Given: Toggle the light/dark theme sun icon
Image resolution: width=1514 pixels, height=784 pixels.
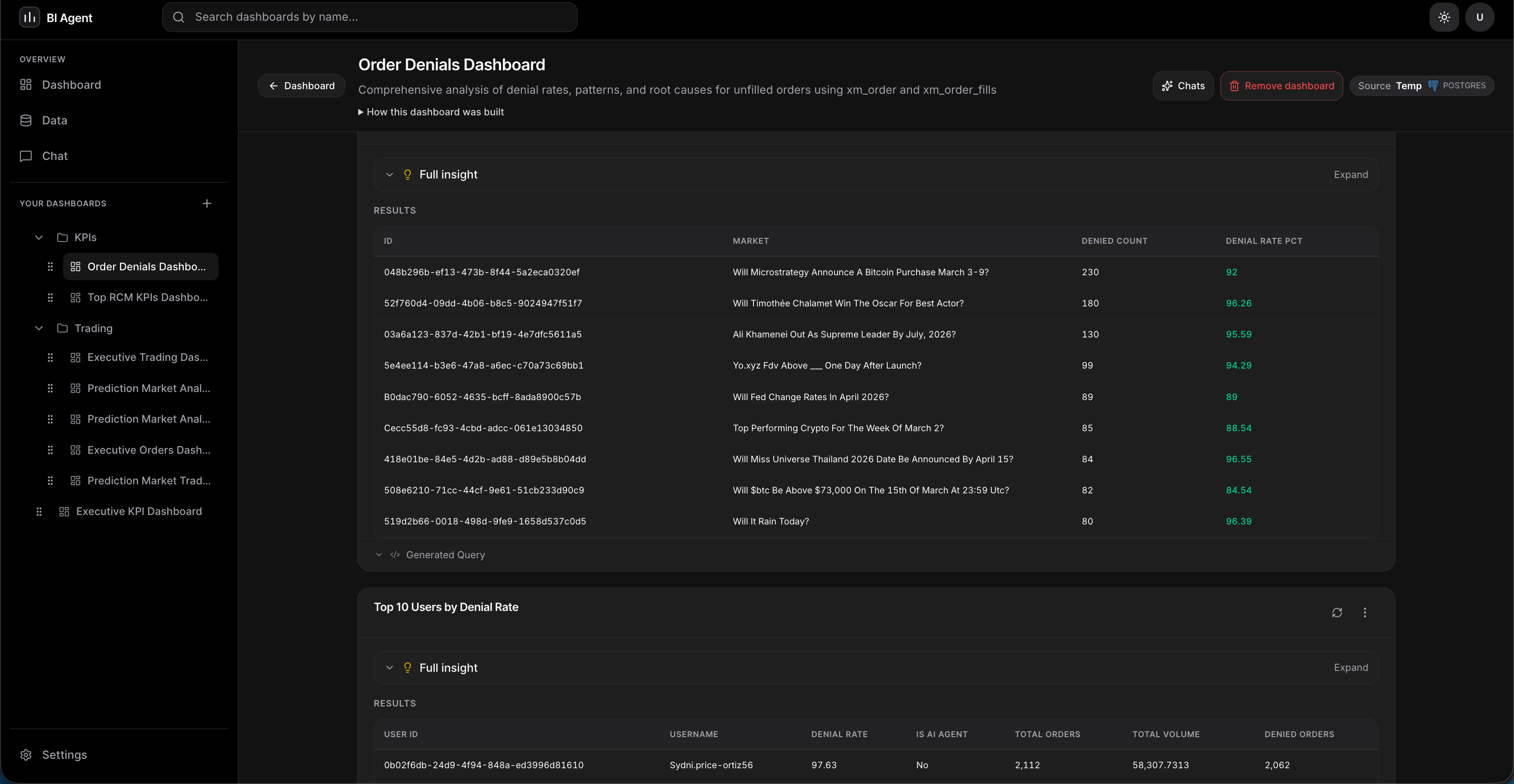Looking at the screenshot, I should click(x=1444, y=17).
